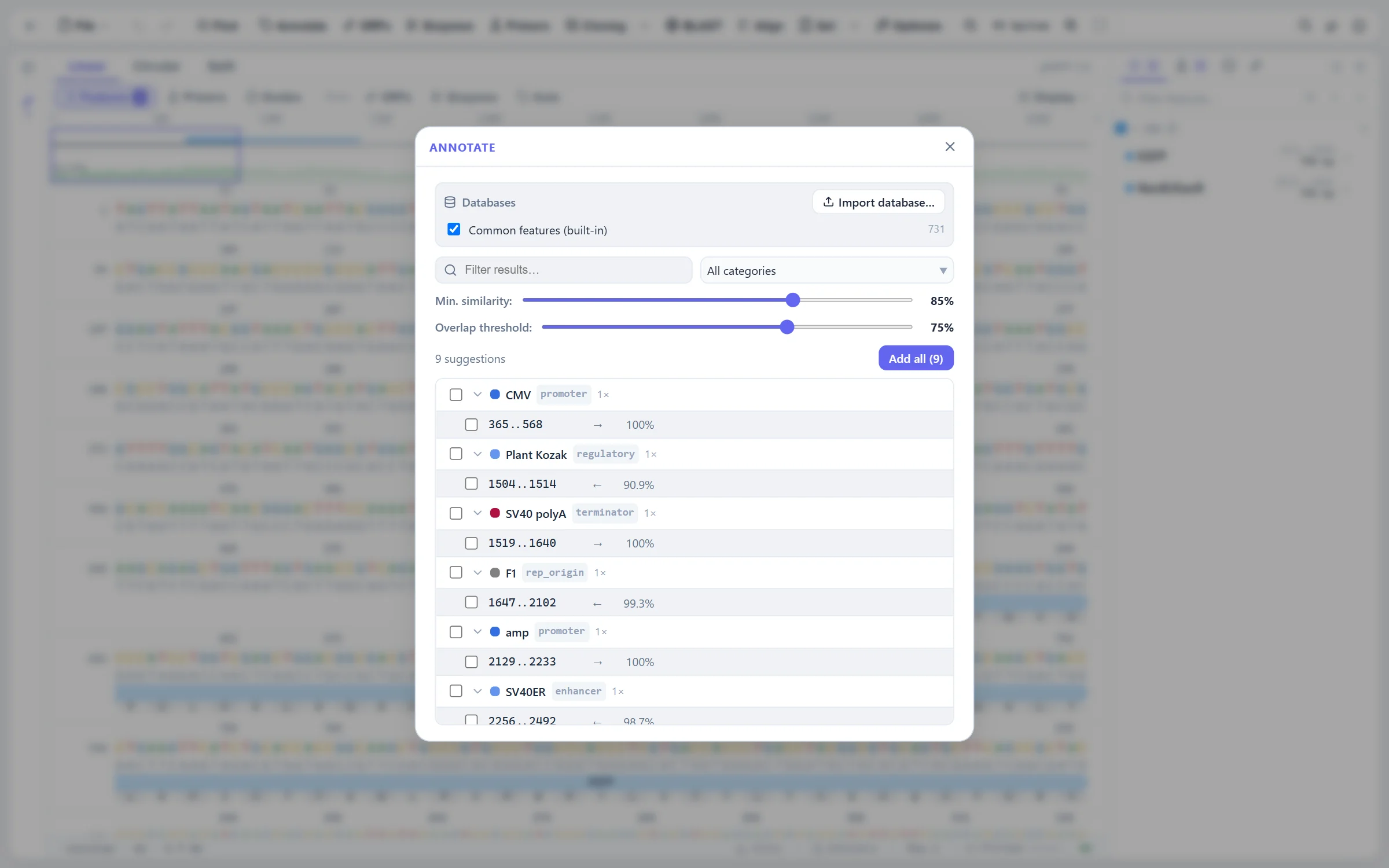
Task: Click the forward arrow on row 365..568
Action: 598,425
